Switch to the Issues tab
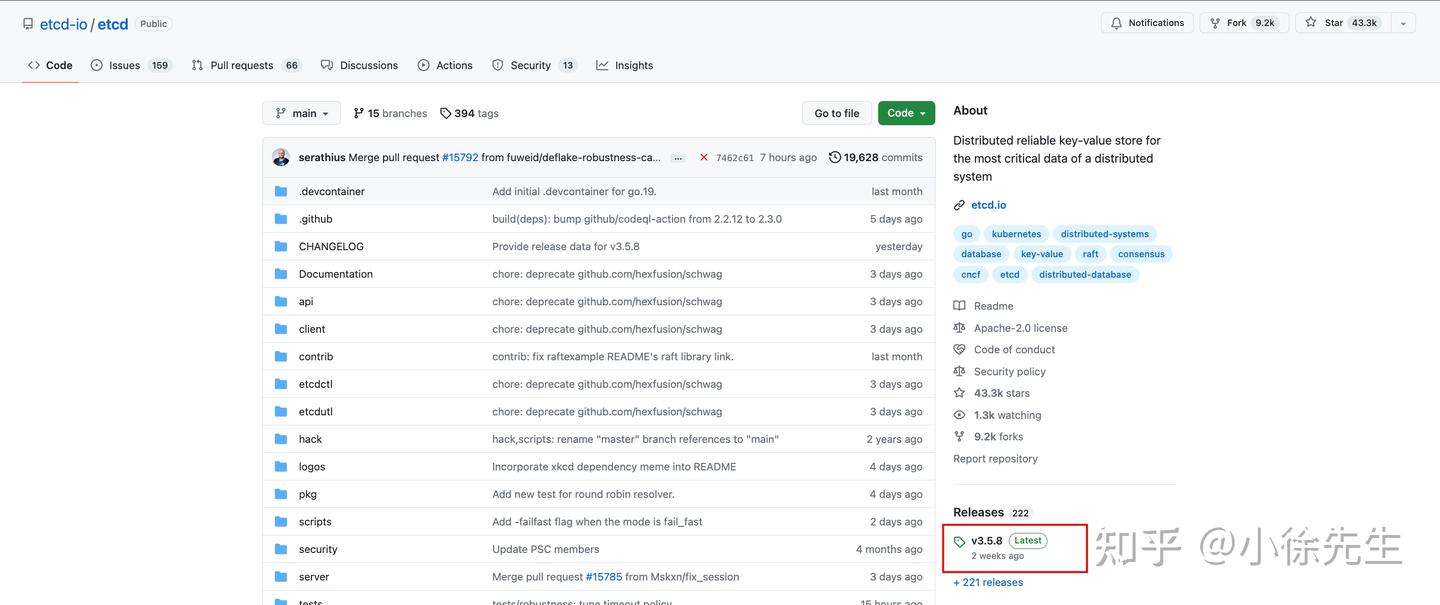Image resolution: width=1440 pixels, height=605 pixels. point(124,65)
